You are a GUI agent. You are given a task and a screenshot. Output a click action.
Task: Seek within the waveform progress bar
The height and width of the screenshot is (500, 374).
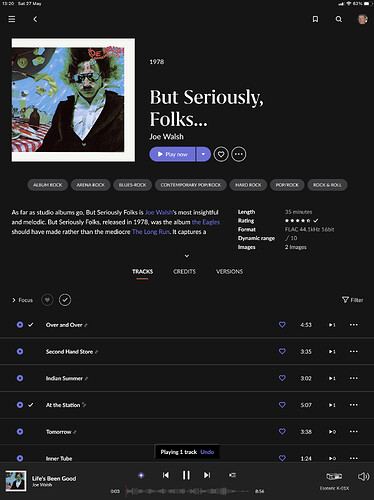[x=187, y=491]
